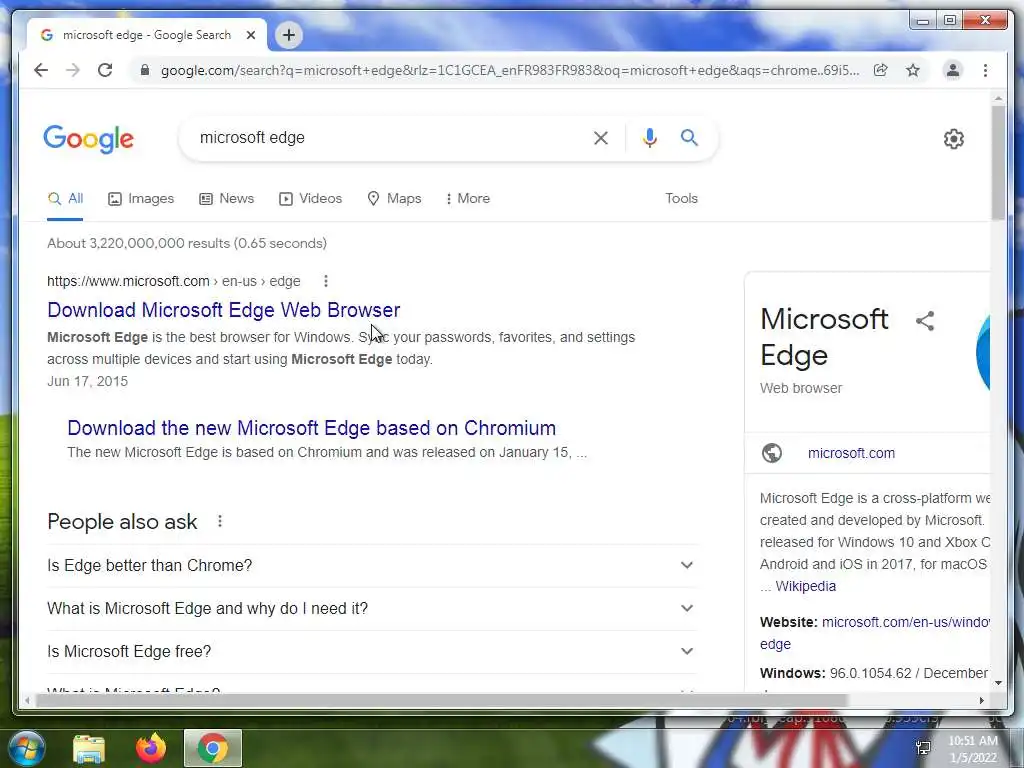Click the vertical scrollbar thumb
Screen dimensions: 1024x768
998,162
